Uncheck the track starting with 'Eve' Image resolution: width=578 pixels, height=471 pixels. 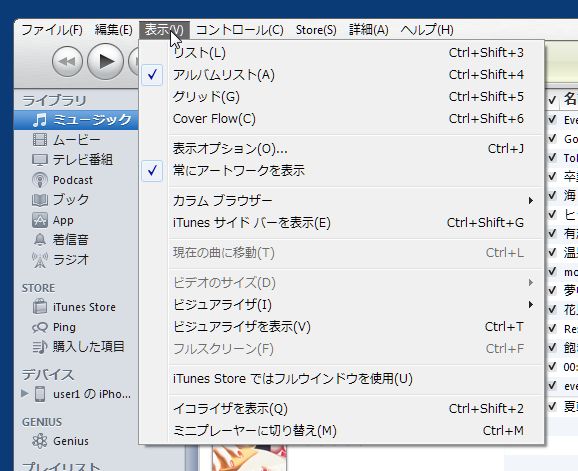tap(552, 119)
